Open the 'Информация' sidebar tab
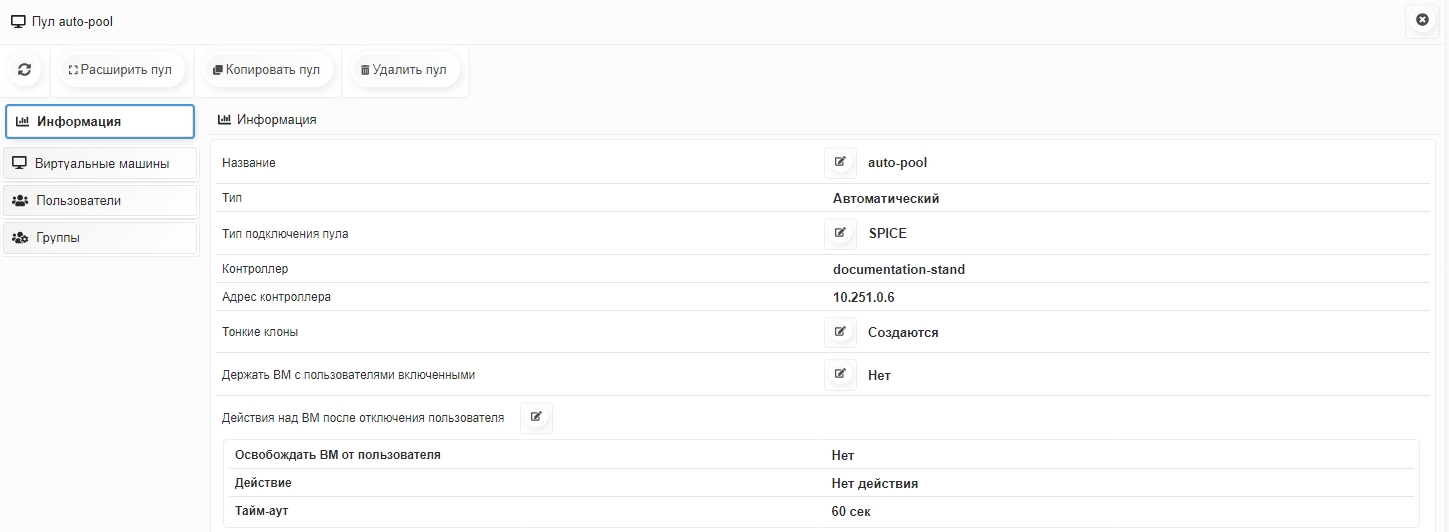1449x532 pixels. click(x=100, y=122)
